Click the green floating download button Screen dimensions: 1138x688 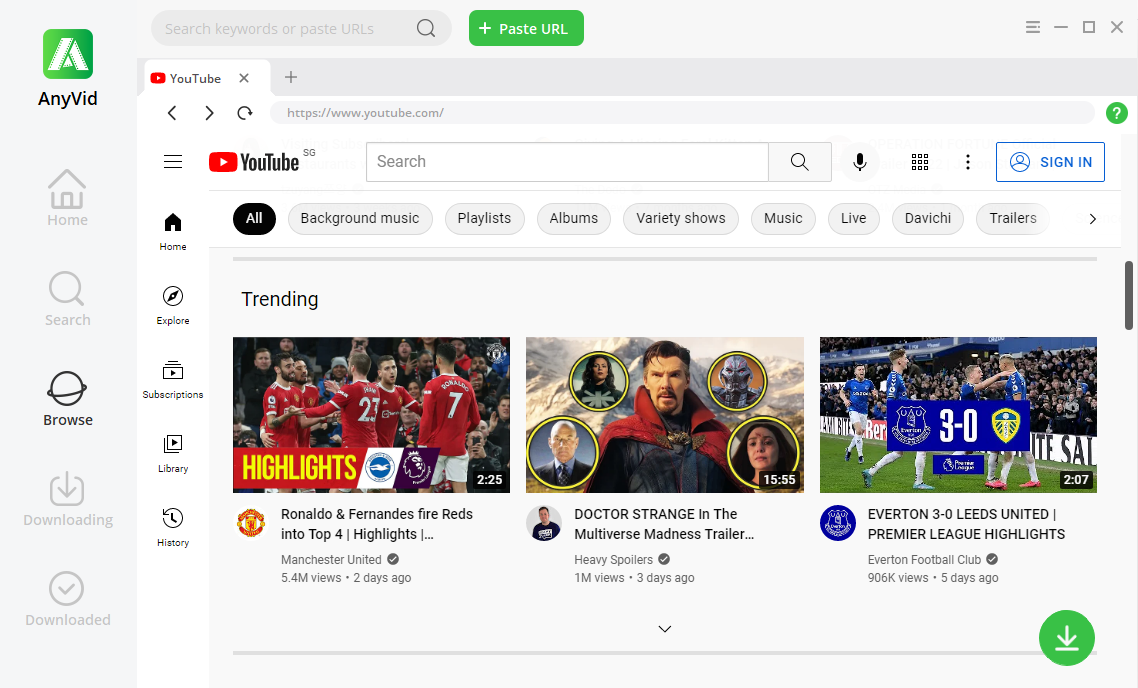point(1066,638)
